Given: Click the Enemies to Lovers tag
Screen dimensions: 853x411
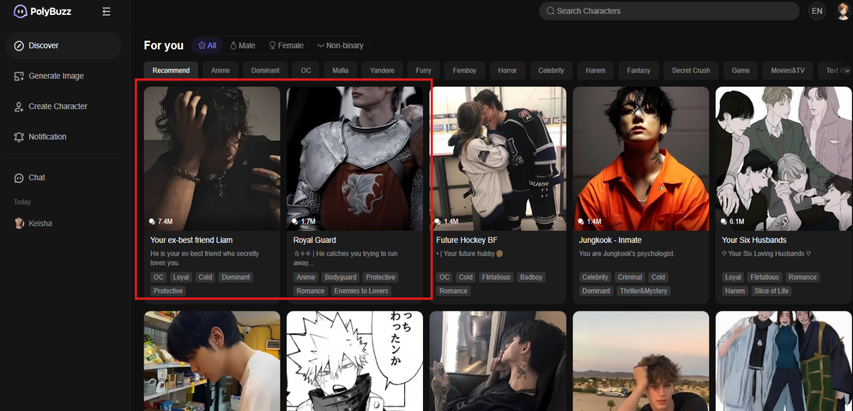Looking at the screenshot, I should (x=361, y=291).
